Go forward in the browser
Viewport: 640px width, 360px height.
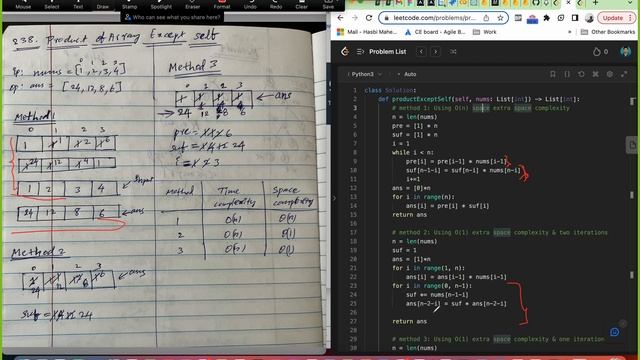(x=355, y=18)
